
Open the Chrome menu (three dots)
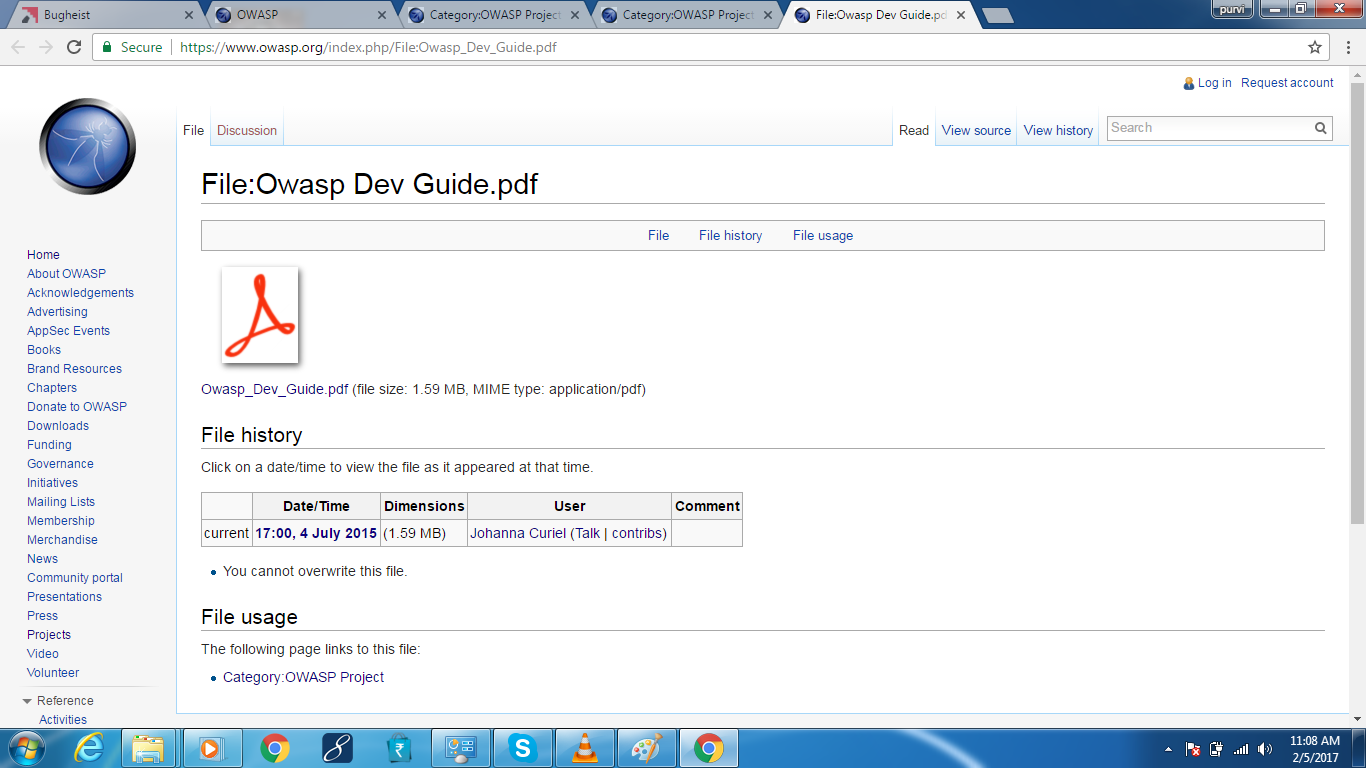click(1347, 47)
